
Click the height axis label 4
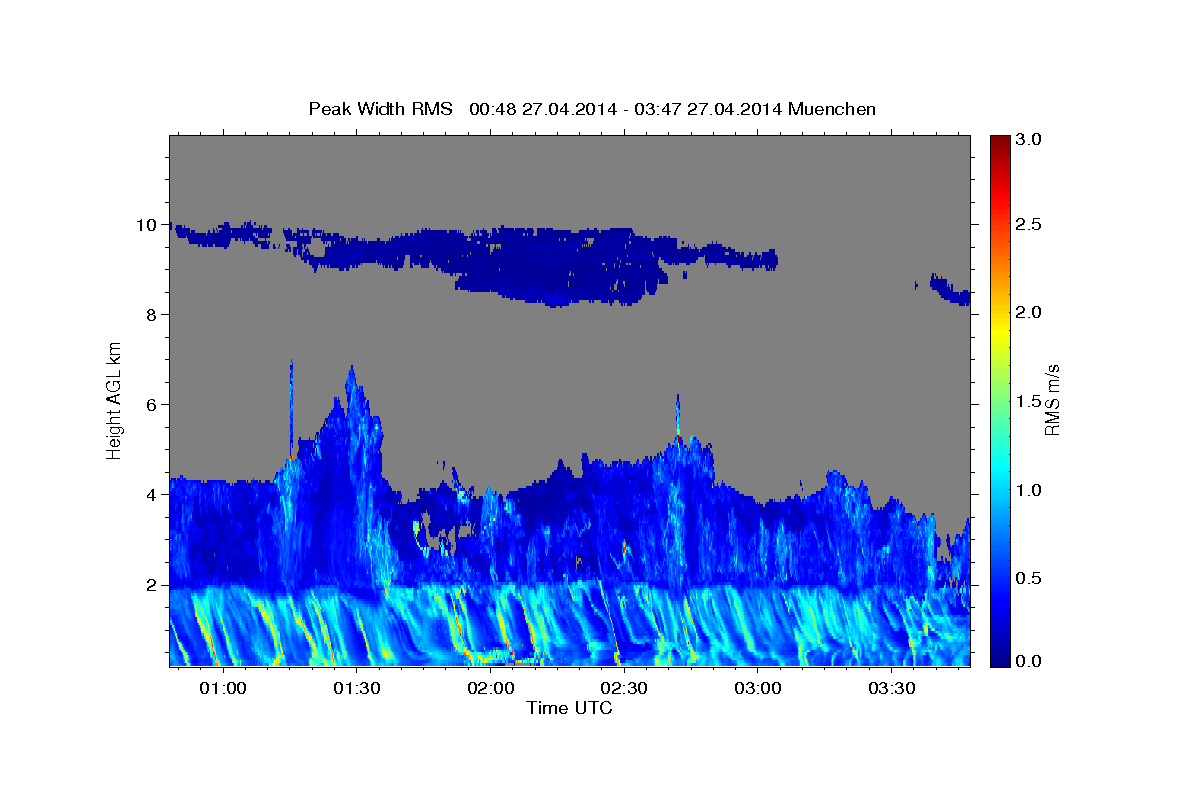(153, 495)
